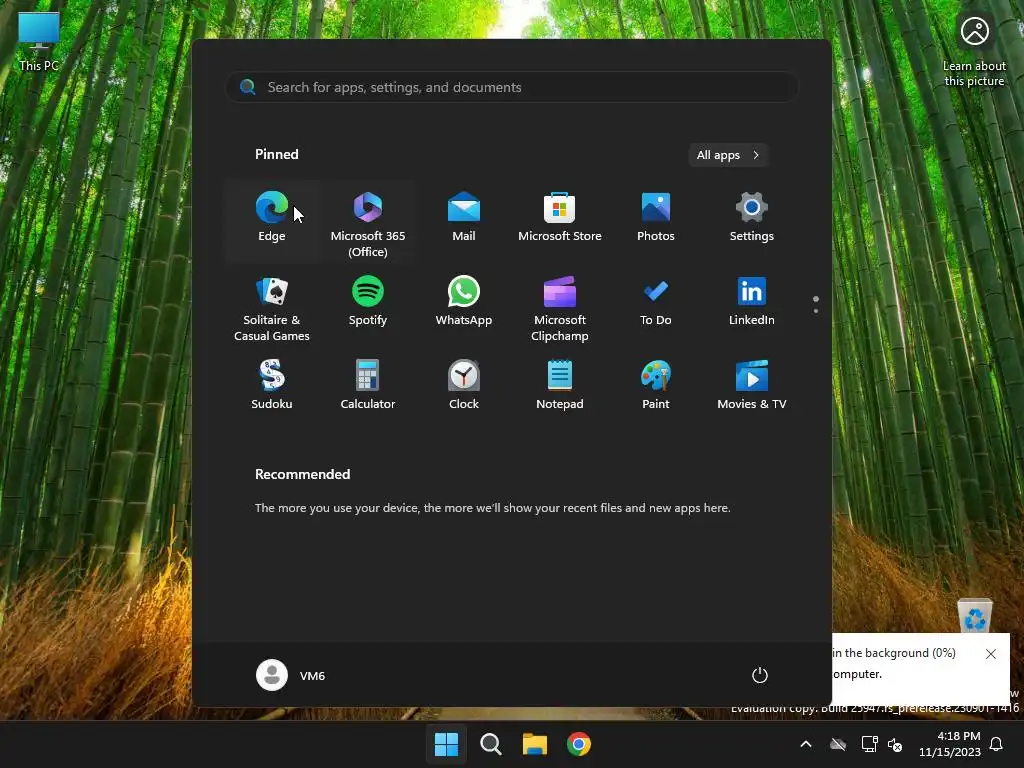Click the All apps button

[728, 155]
